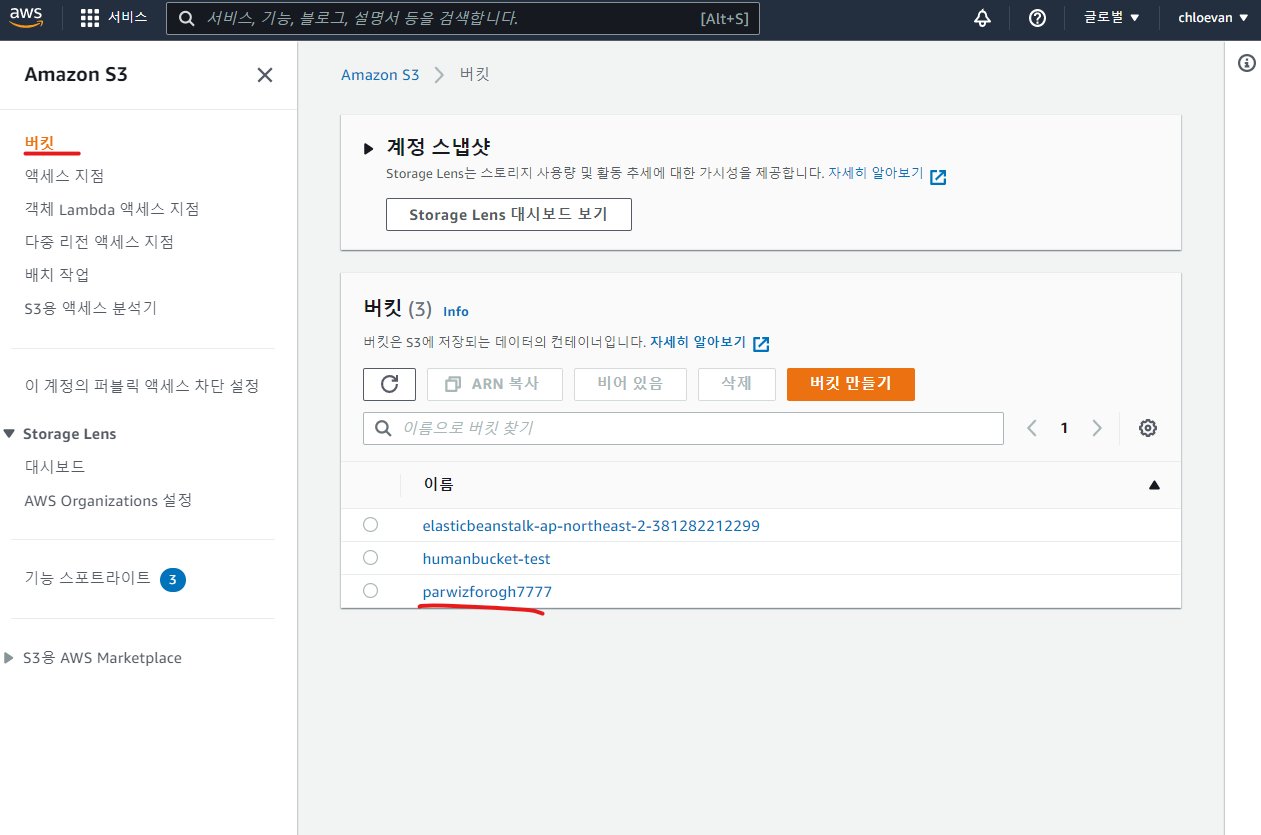Screen dimensions: 1261x835
Task: Open bucket table preferences gear icon
Action: pyautogui.click(x=1148, y=428)
